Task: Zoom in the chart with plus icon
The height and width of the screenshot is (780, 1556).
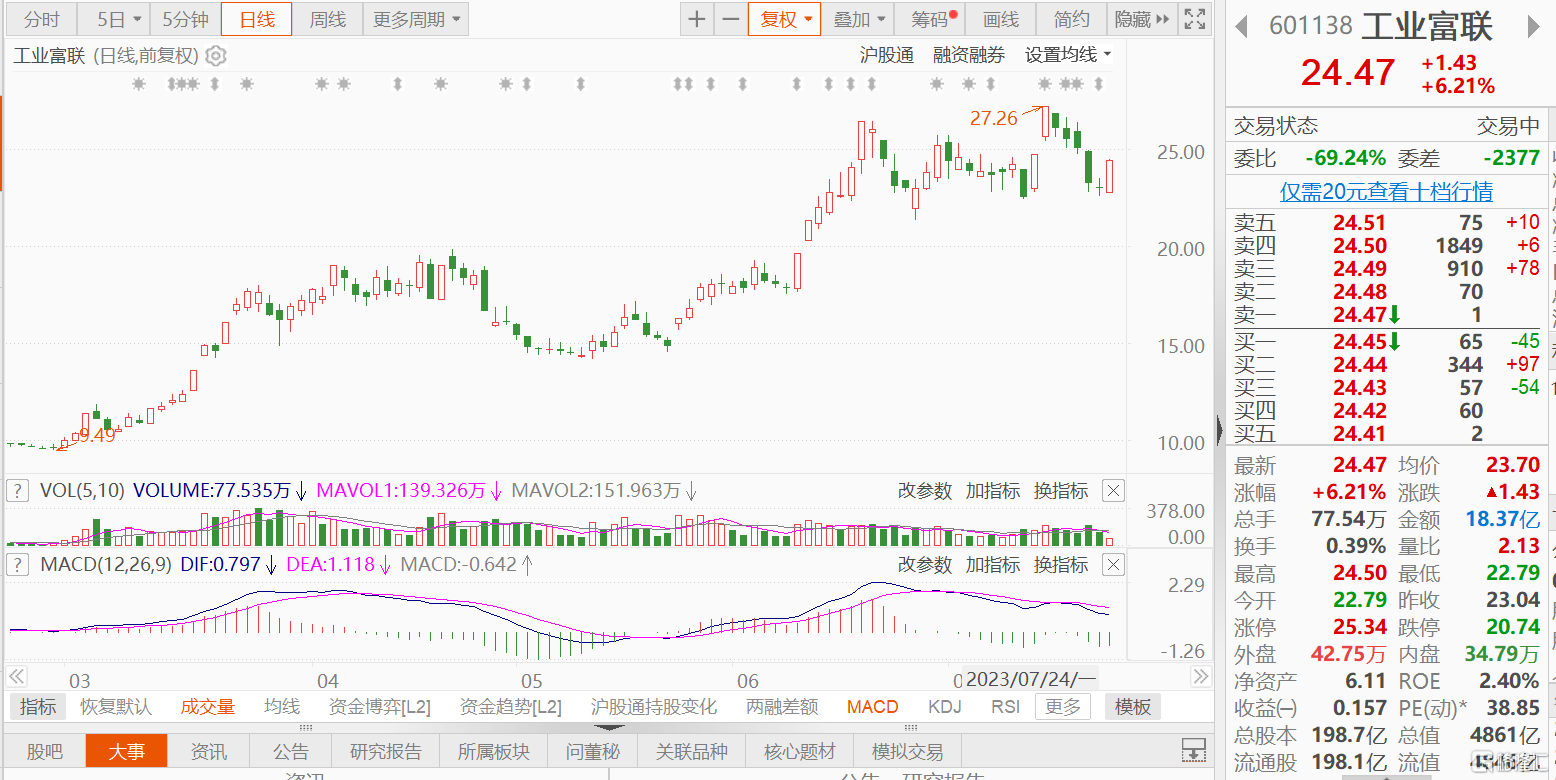Action: point(697,19)
